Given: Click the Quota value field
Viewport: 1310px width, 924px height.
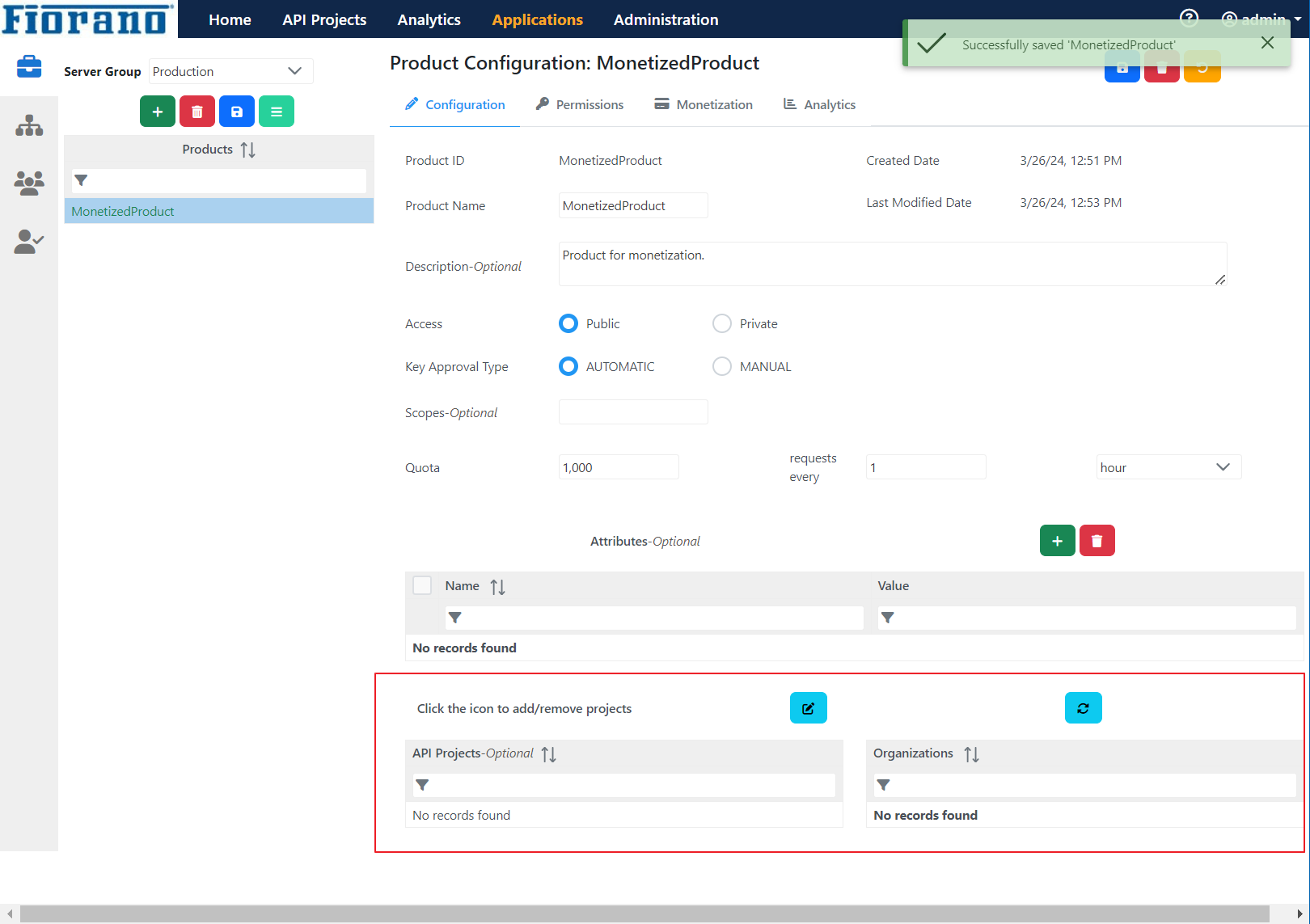Looking at the screenshot, I should 619,467.
